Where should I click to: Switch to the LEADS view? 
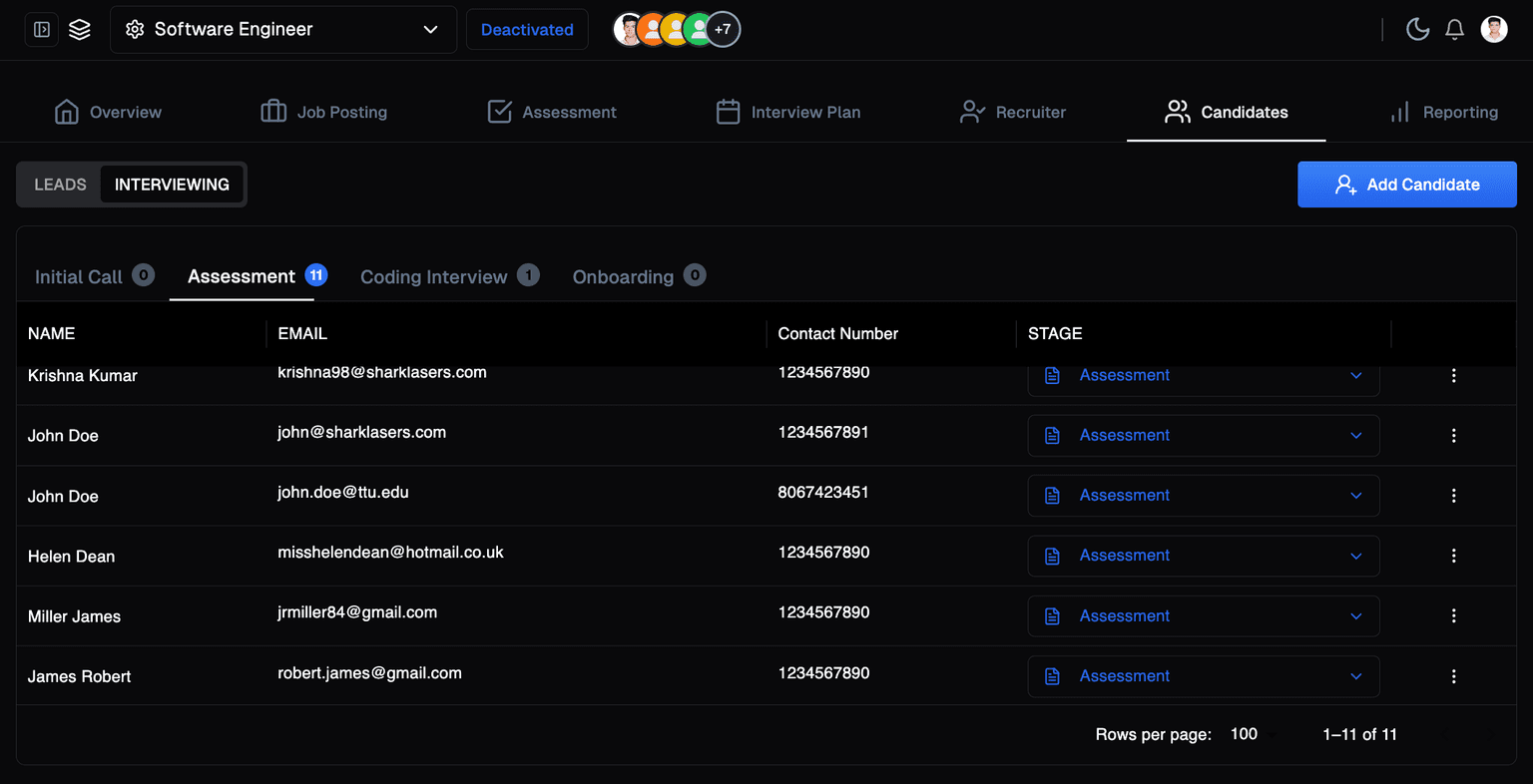tap(60, 185)
